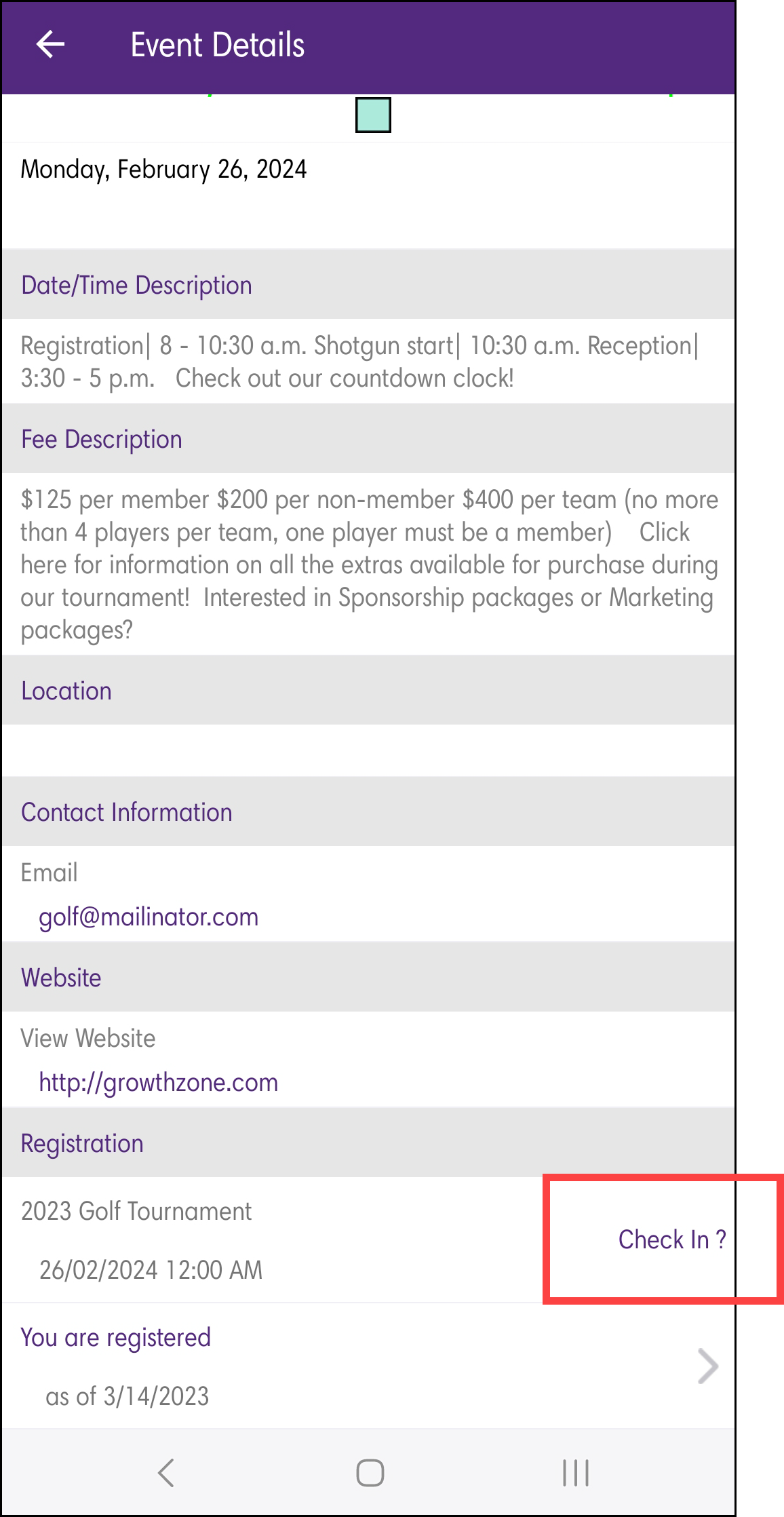Screen dimensions: 784x1517
Task: Tap the Android back navigation icon
Action: (x=166, y=1472)
